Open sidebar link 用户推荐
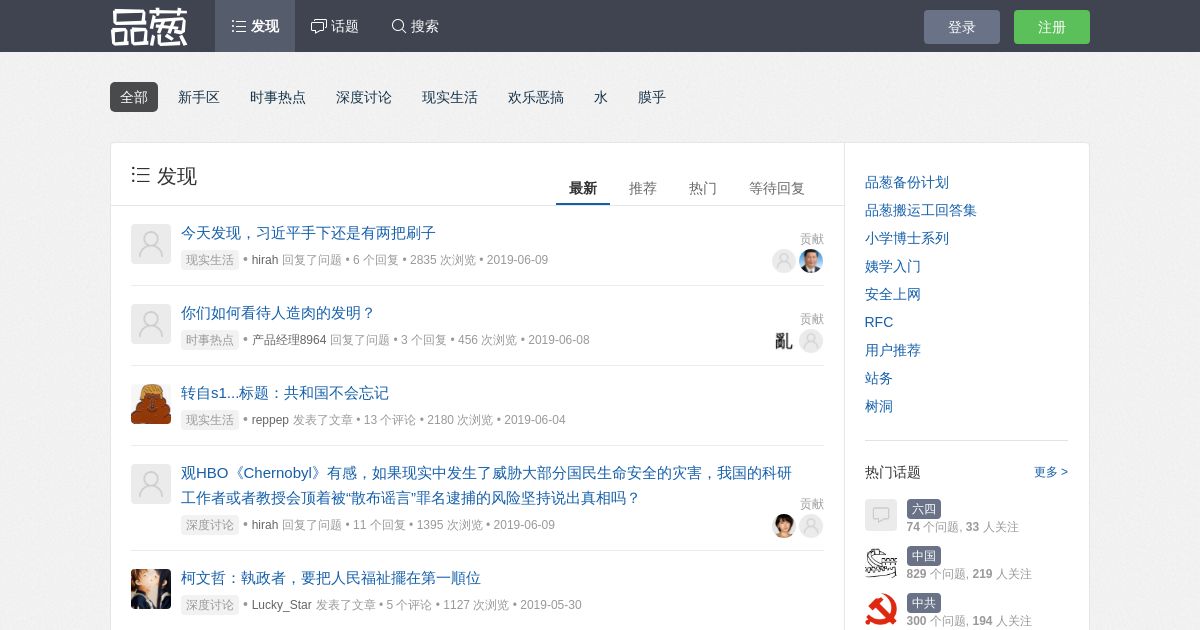The width and height of the screenshot is (1200, 630). click(893, 350)
